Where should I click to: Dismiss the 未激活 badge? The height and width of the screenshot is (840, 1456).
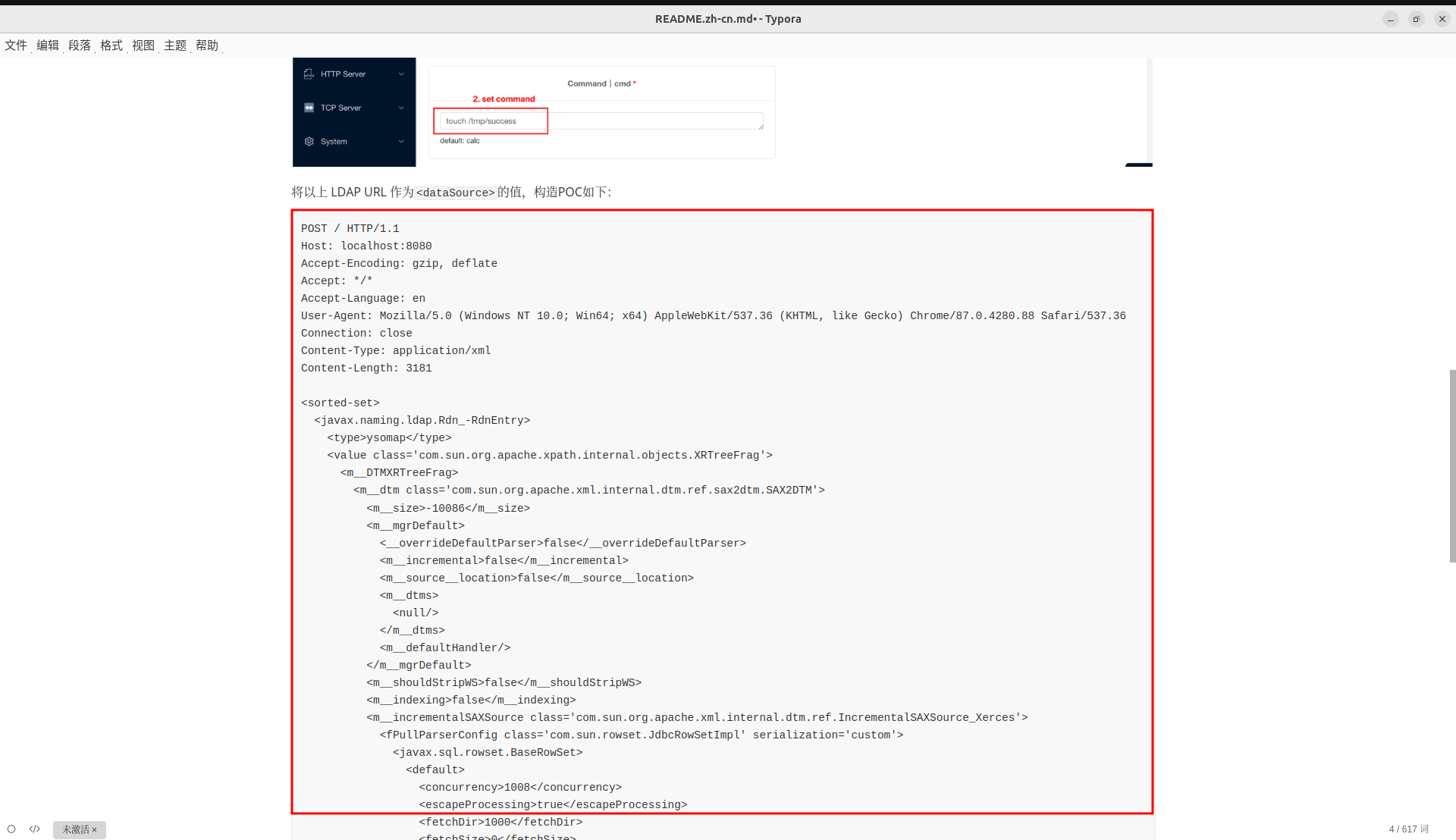(x=95, y=829)
